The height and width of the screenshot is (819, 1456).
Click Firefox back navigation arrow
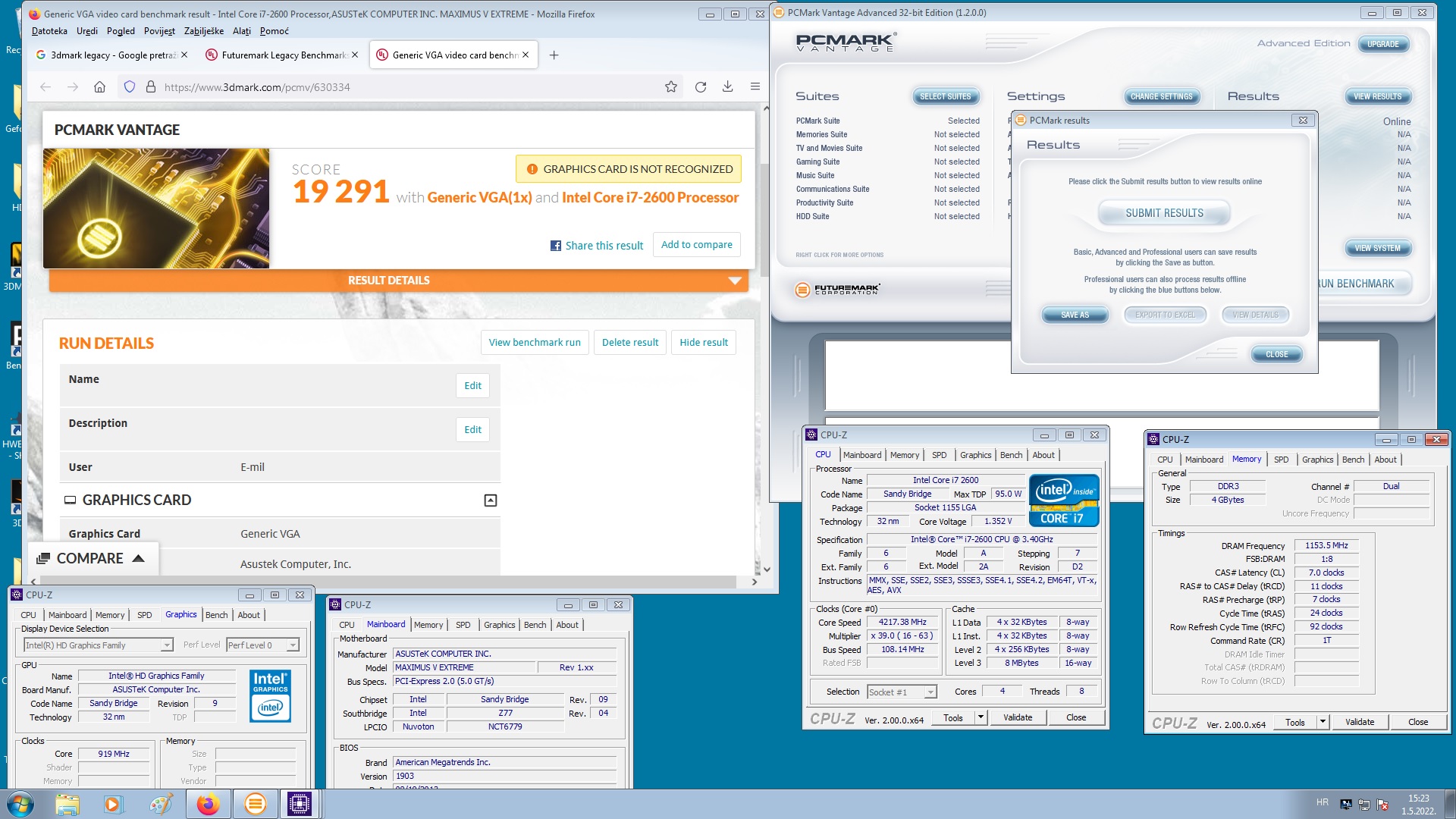coord(45,87)
